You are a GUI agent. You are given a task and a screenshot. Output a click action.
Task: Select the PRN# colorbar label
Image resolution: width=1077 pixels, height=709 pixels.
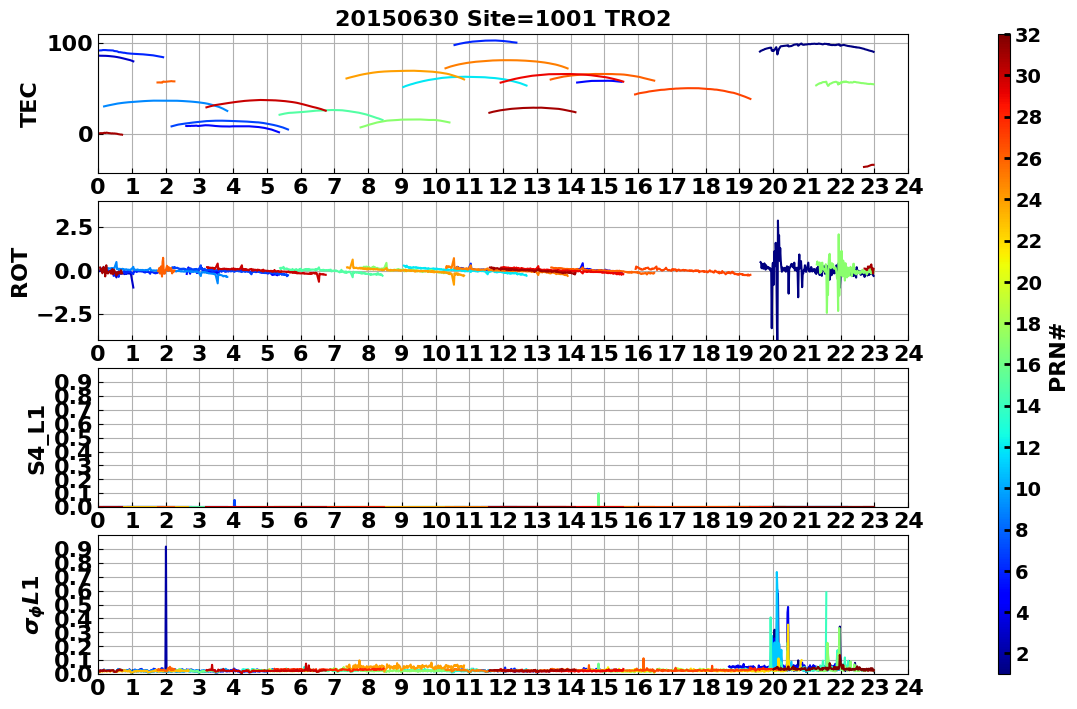coord(1058,357)
